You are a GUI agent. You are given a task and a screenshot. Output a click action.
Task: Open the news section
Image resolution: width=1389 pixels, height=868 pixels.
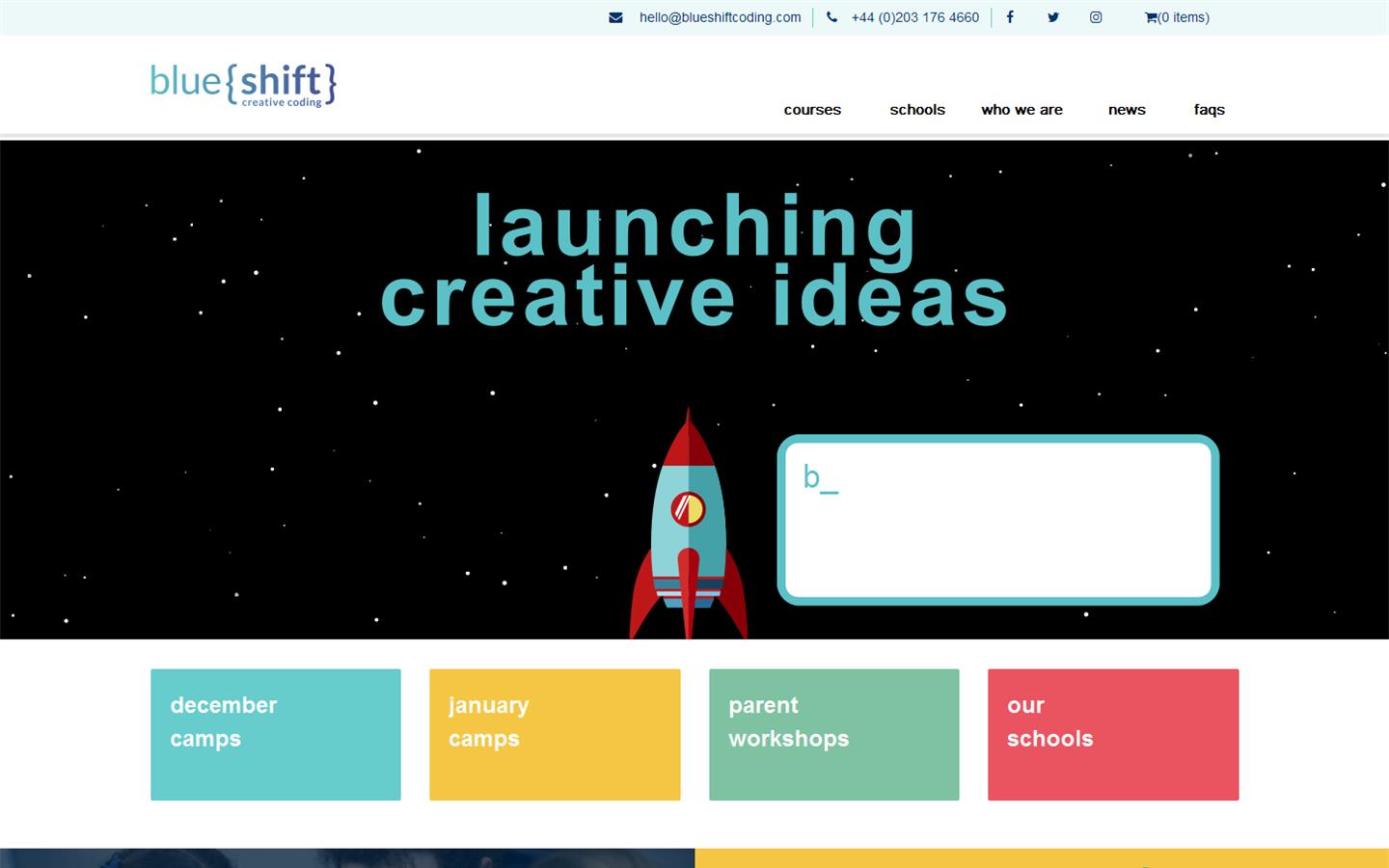pyautogui.click(x=1127, y=110)
